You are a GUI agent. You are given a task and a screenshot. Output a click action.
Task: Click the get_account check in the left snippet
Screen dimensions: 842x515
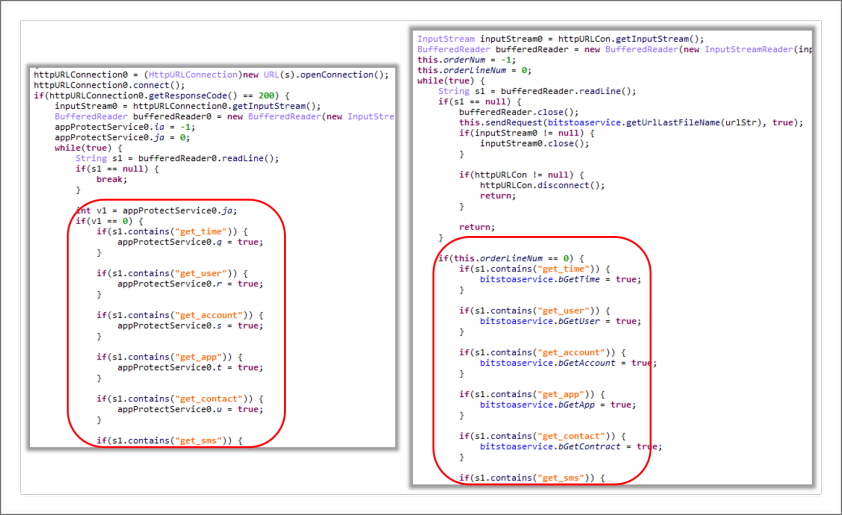click(180, 315)
